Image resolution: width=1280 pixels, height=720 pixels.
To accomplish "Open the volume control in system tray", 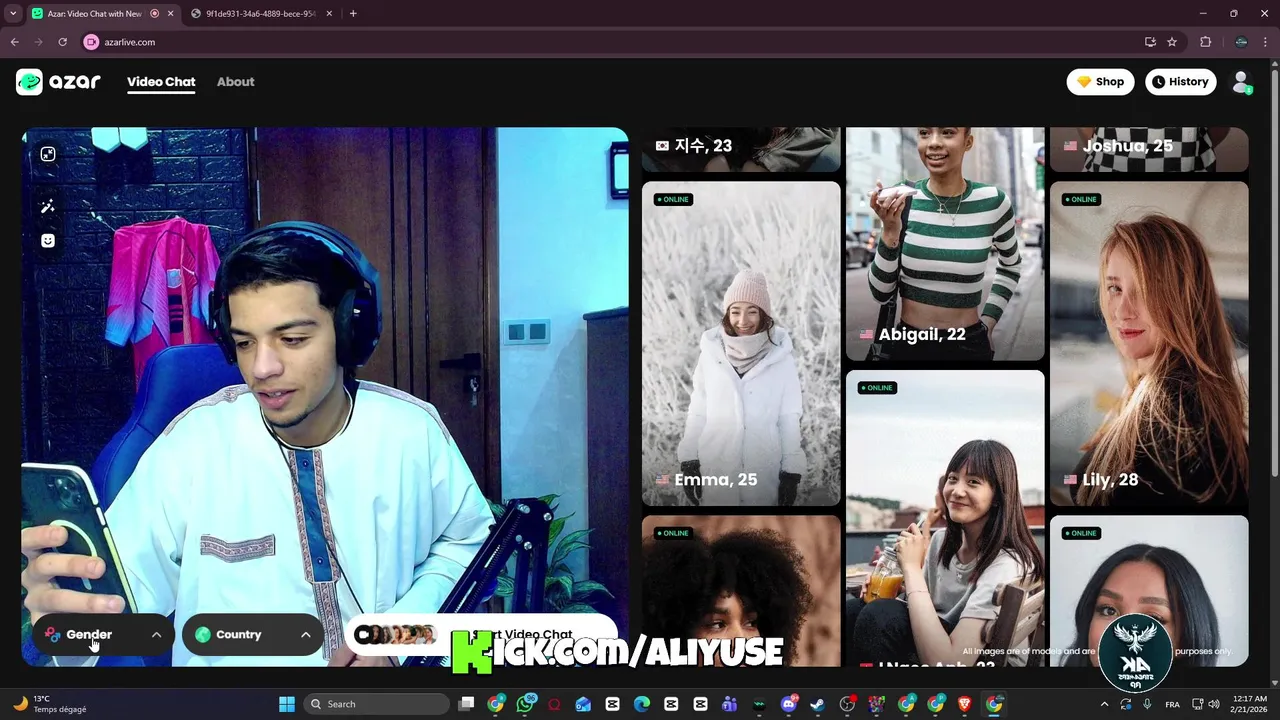I will tap(1213, 704).
